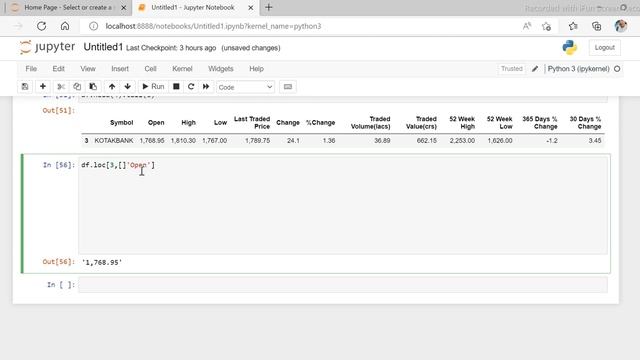This screenshot has width=640, height=360.
Task: Click the Logout button
Action: [604, 47]
